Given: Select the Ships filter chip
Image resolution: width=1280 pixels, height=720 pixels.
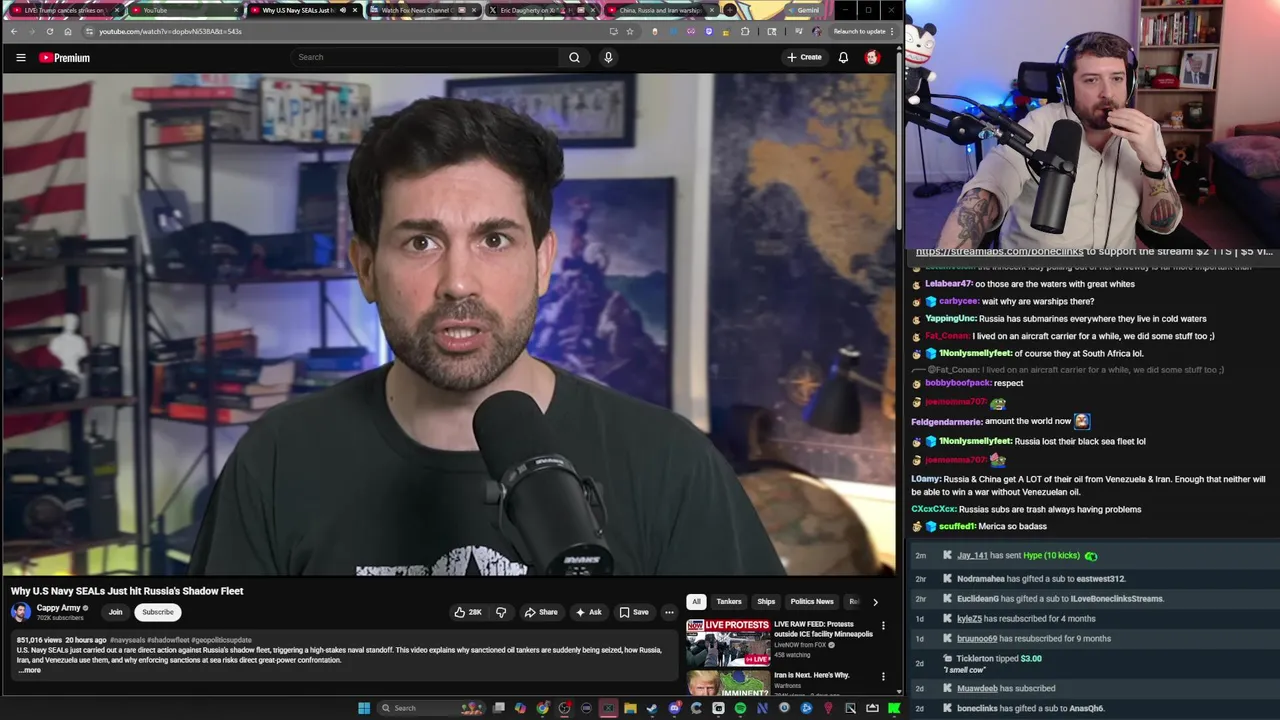Looking at the screenshot, I should (x=766, y=602).
